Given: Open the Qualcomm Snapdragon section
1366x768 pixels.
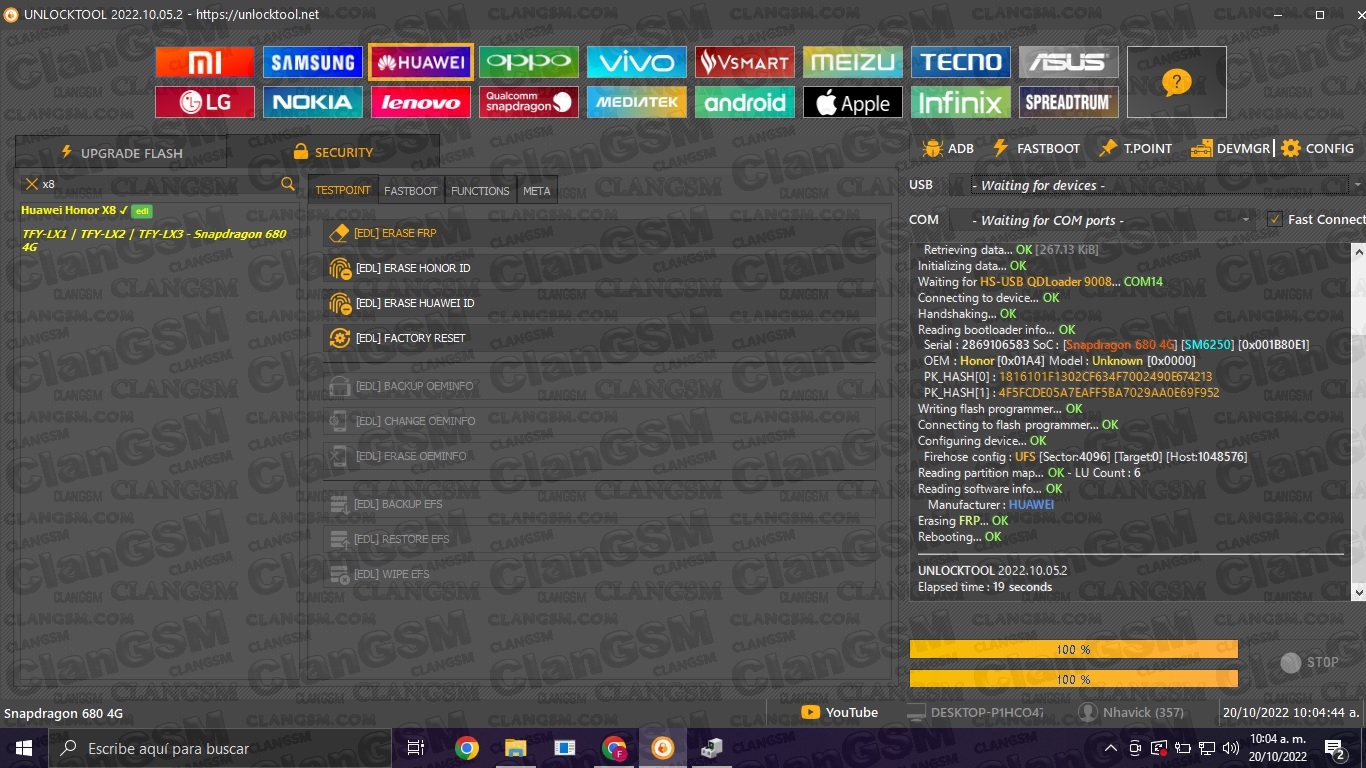Looking at the screenshot, I should click(x=528, y=102).
